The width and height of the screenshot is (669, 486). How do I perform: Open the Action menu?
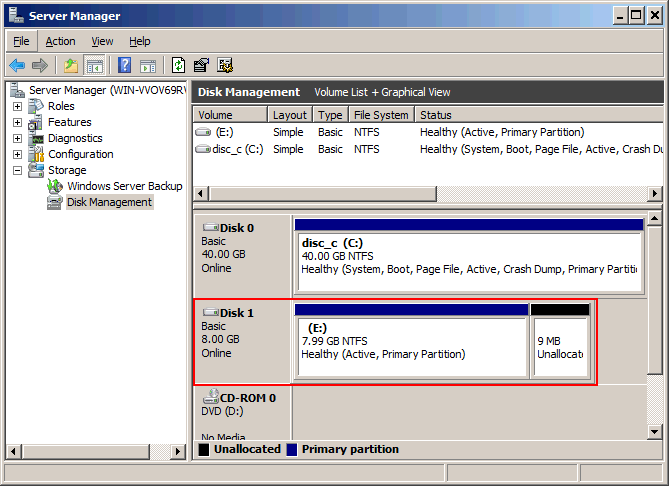coord(61,41)
